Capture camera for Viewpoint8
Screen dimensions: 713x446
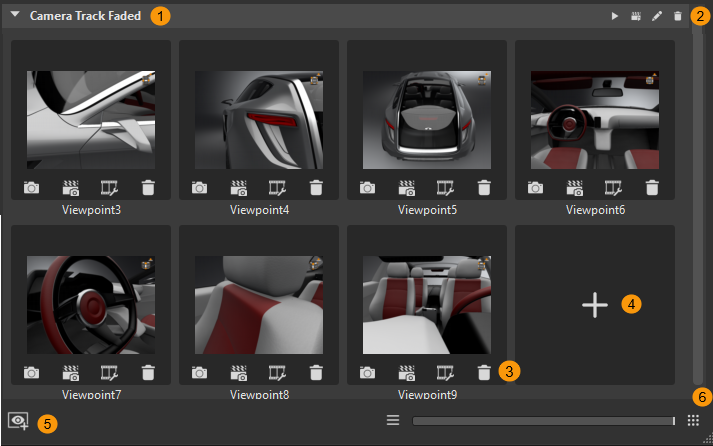pyautogui.click(x=199, y=373)
